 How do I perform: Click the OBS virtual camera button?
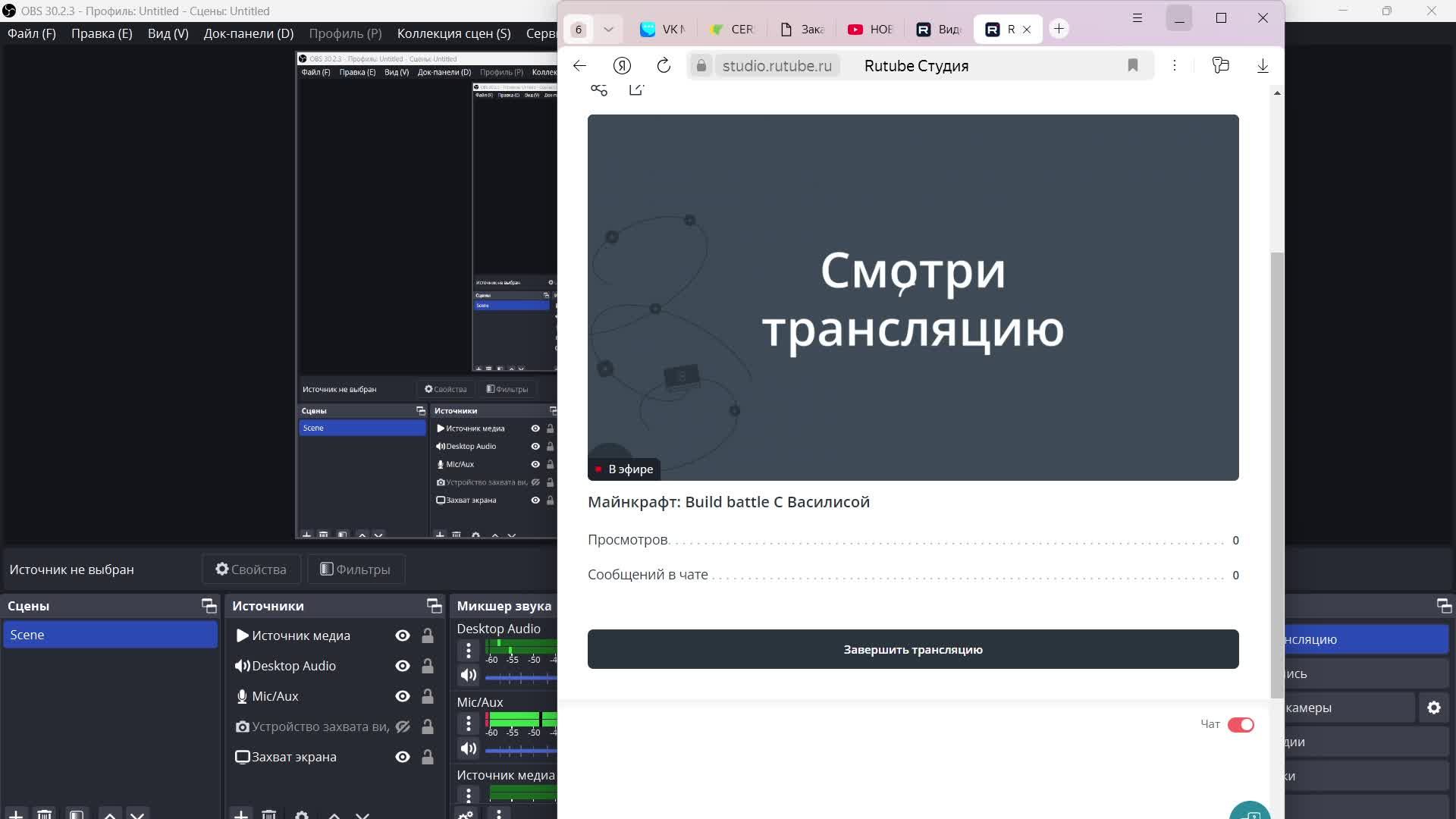[1348, 708]
